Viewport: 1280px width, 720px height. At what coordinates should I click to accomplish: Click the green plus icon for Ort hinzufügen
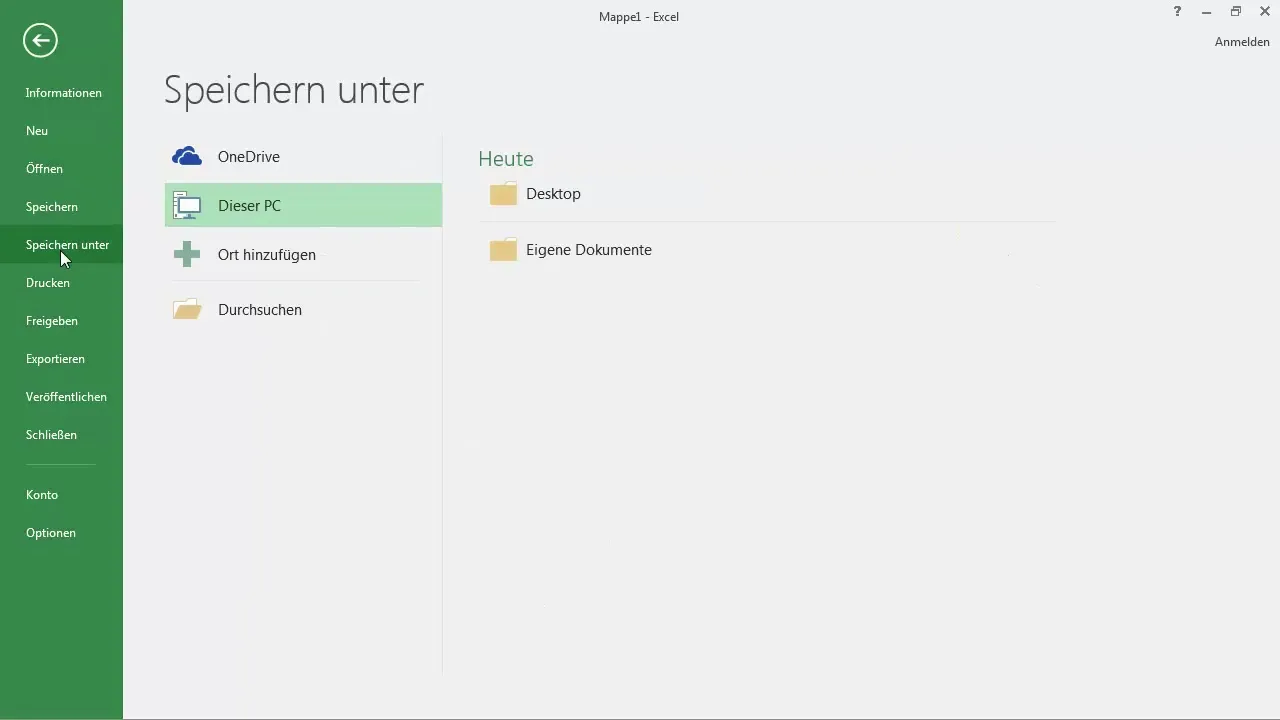click(187, 254)
